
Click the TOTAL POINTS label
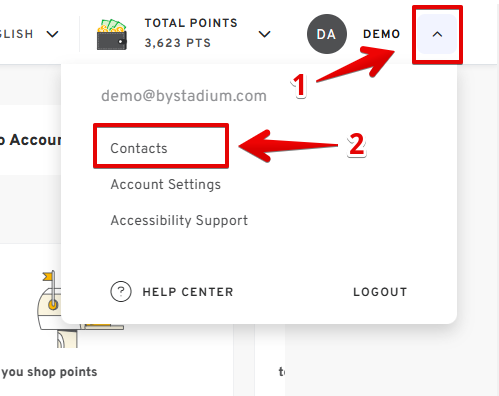pos(191,23)
